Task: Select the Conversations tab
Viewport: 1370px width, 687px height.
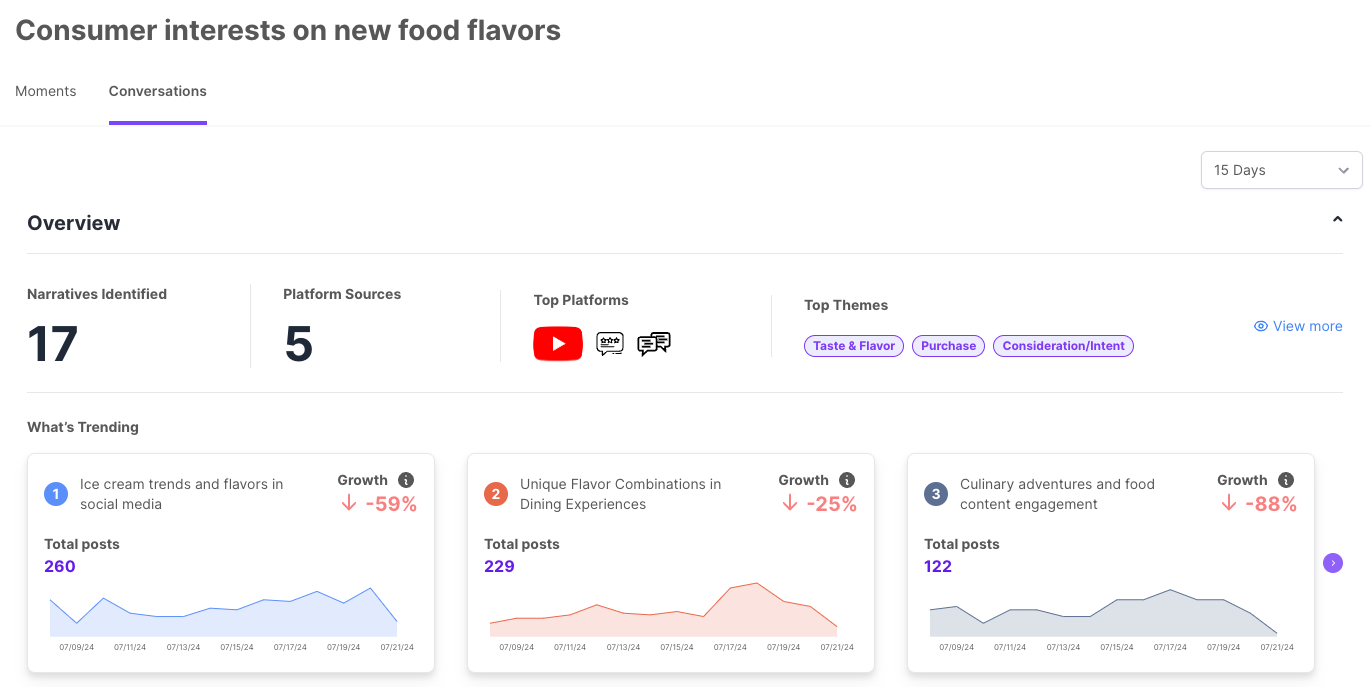Action: coord(158,91)
